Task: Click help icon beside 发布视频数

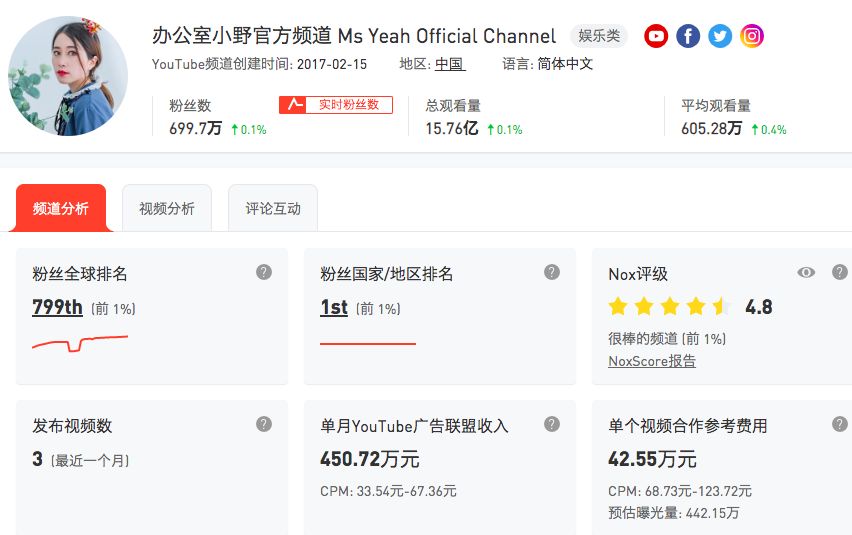Action: [264, 424]
